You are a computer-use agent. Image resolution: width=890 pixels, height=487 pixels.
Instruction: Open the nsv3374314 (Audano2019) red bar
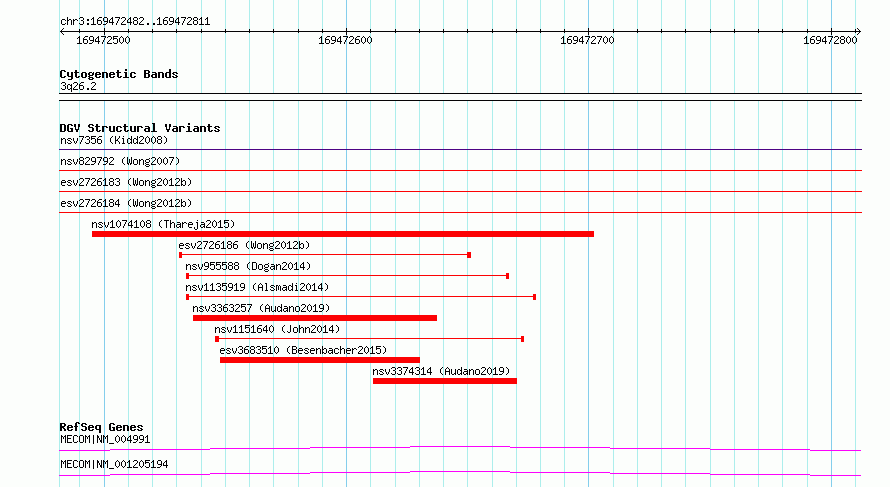tap(445, 381)
